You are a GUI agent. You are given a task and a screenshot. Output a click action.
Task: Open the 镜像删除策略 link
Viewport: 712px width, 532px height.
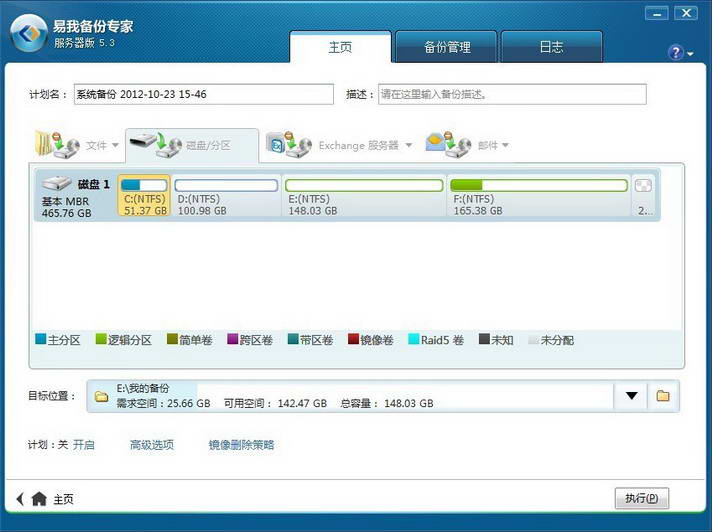coord(241,445)
